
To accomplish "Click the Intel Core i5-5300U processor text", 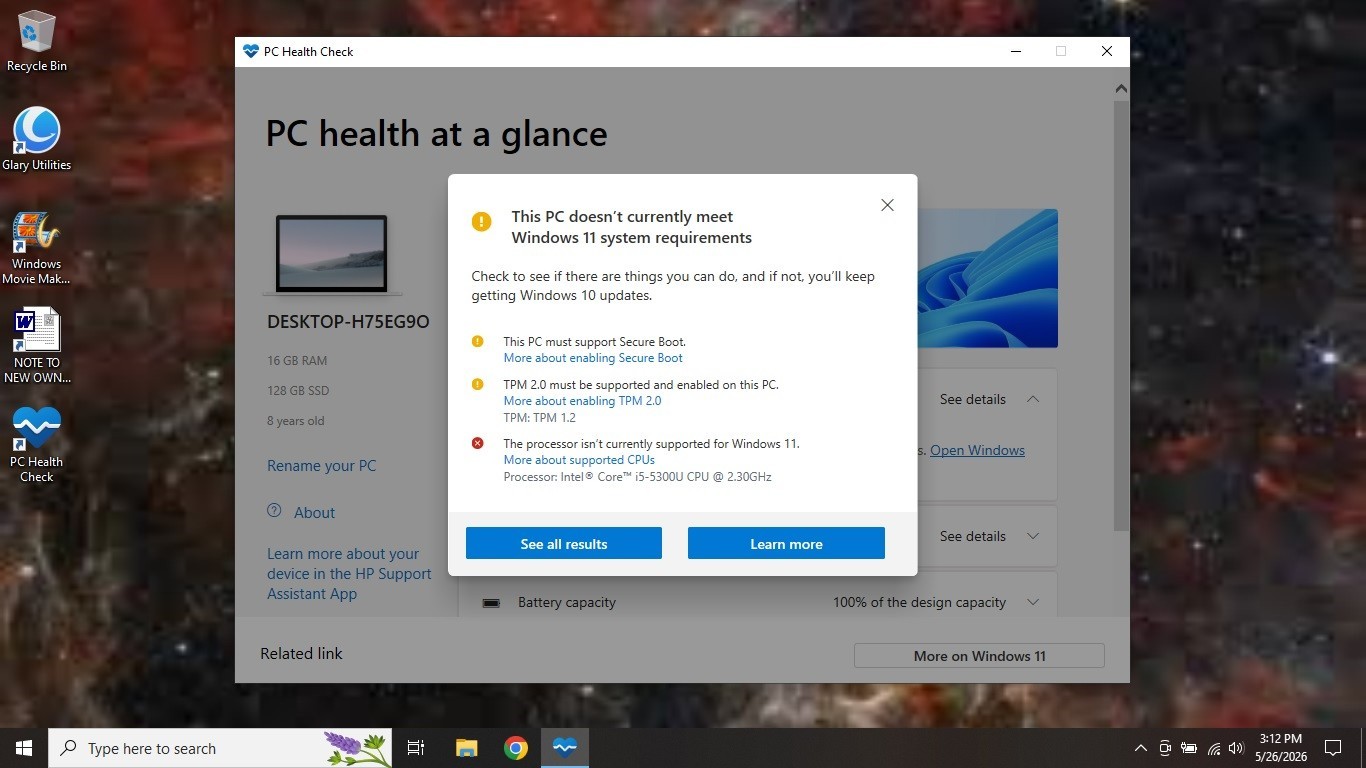I will click(637, 477).
